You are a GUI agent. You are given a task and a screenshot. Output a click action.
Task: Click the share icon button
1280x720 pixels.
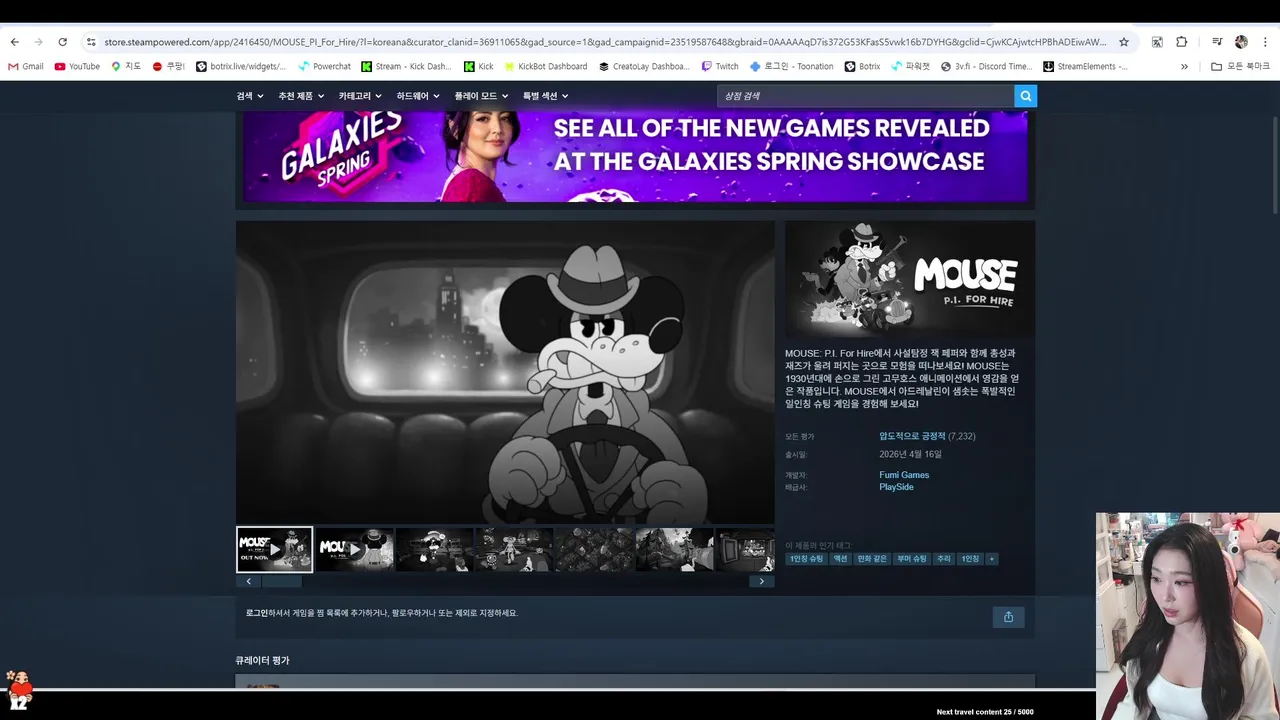pos(1008,617)
